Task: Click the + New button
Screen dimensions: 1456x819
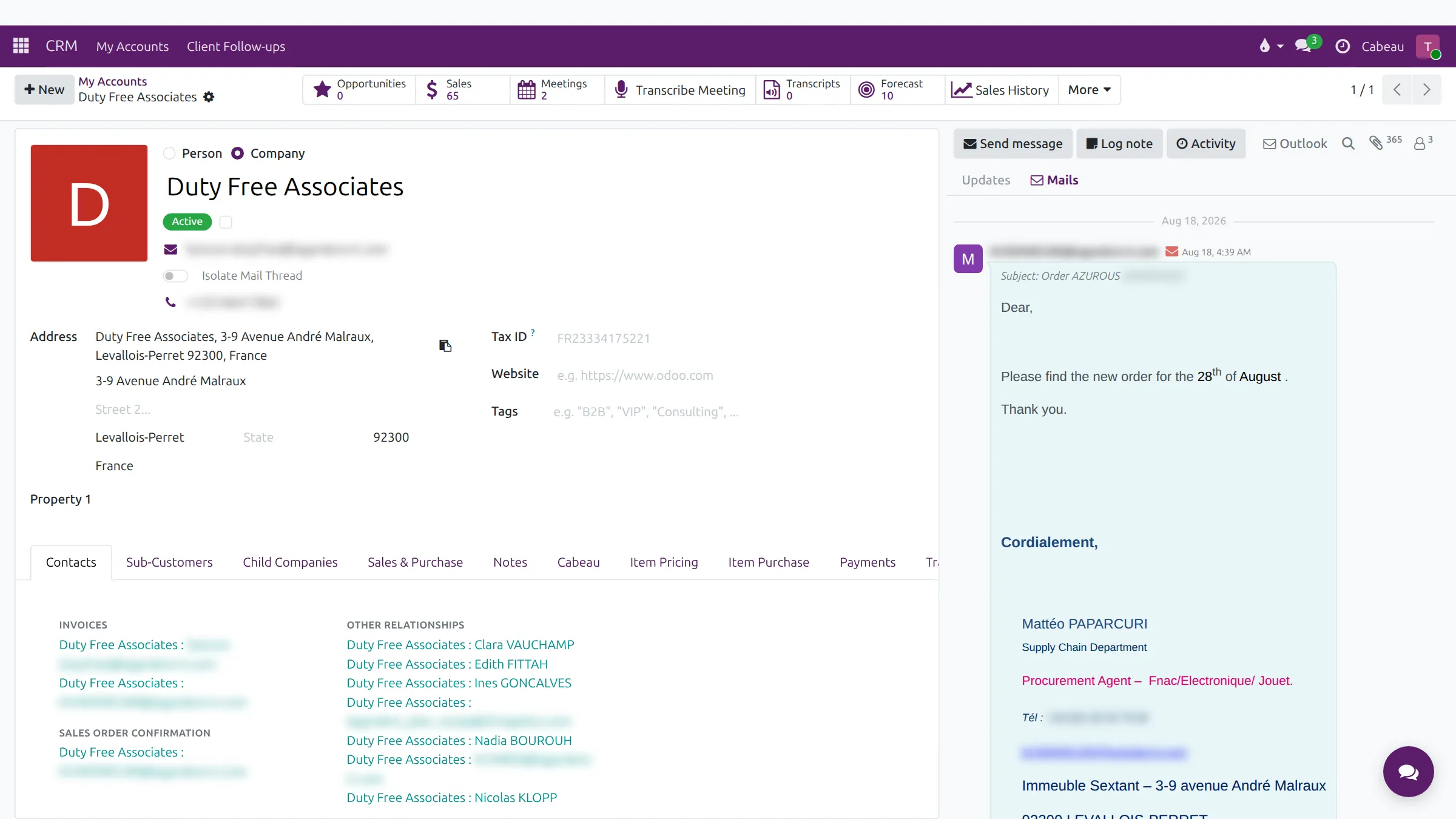Action: click(44, 90)
